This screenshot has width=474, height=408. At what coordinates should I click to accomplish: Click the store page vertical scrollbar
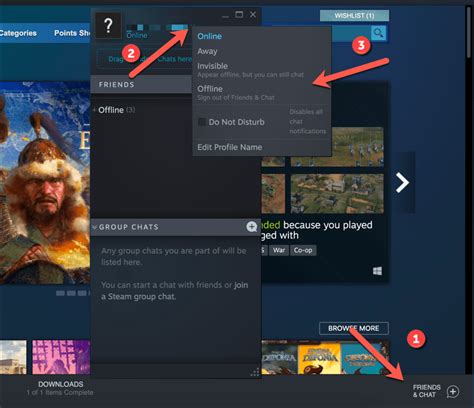point(468,32)
